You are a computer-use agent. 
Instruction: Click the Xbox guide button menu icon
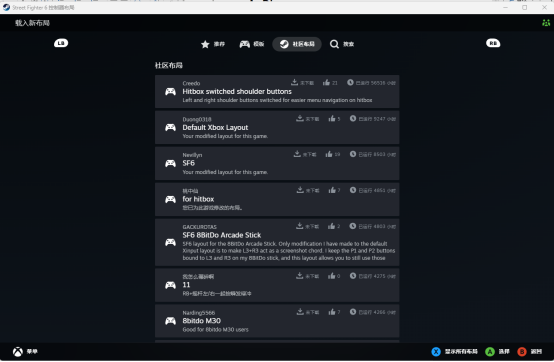coord(18,351)
